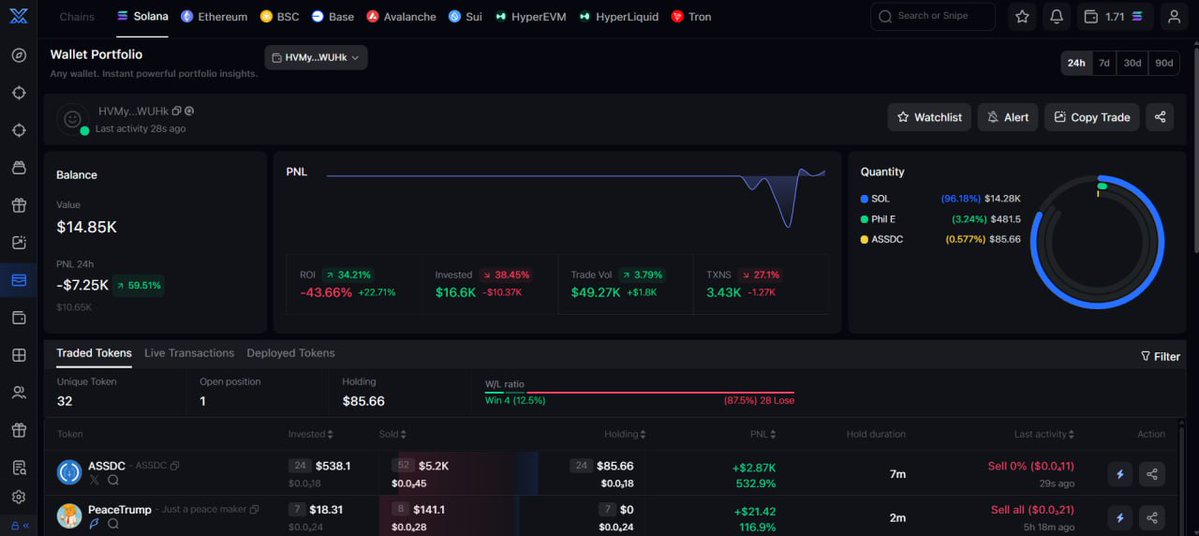Click the Copy Trade button

tap(1092, 117)
